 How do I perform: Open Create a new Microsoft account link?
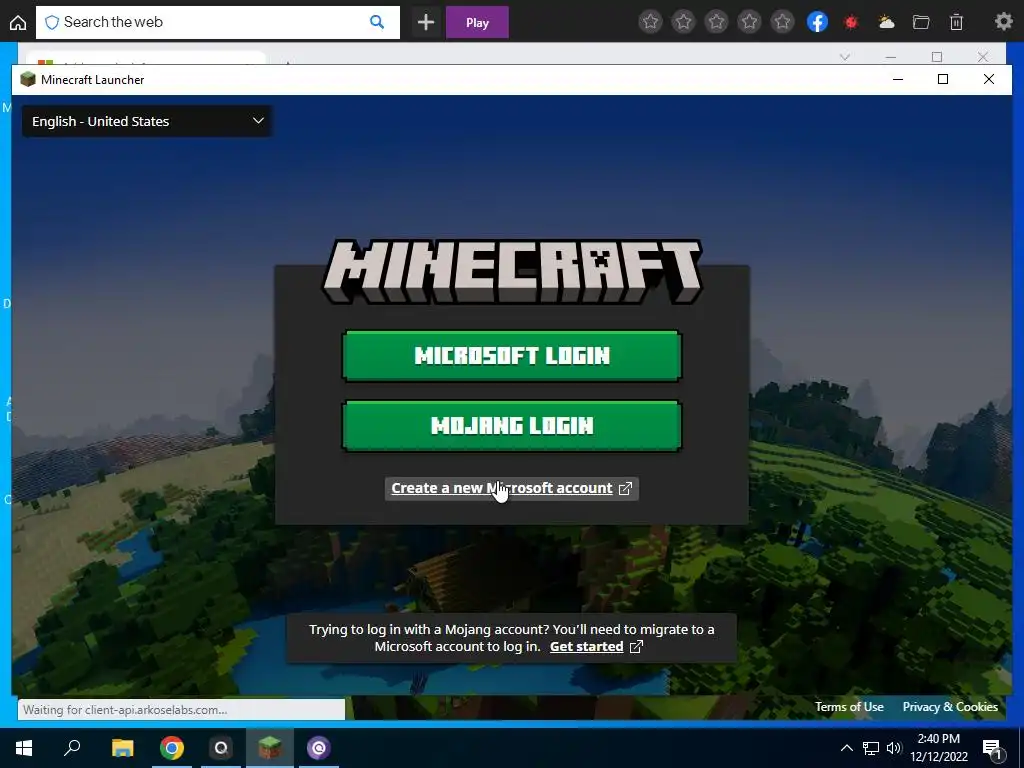[x=511, y=488]
